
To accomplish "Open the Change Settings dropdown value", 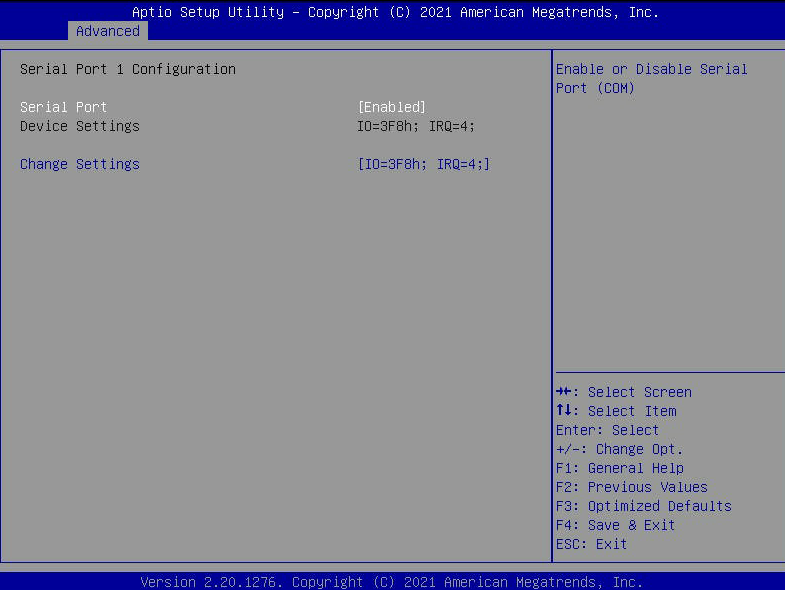I will pos(424,164).
